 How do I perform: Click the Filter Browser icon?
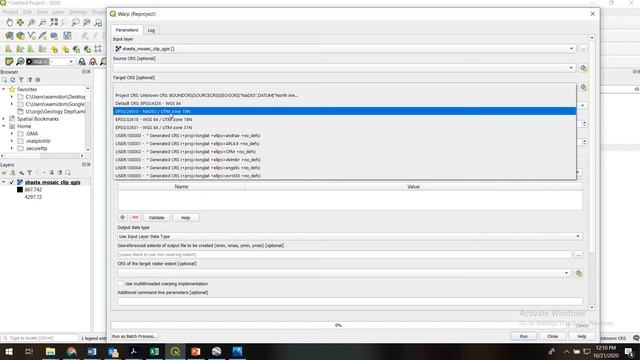21,80
